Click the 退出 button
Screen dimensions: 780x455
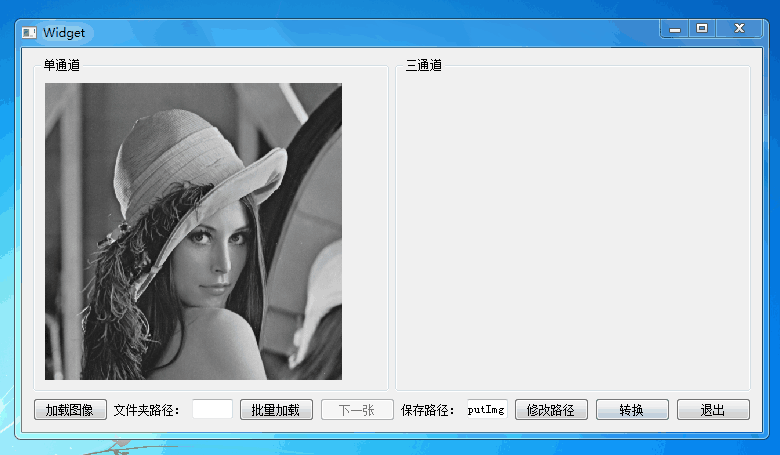click(713, 410)
